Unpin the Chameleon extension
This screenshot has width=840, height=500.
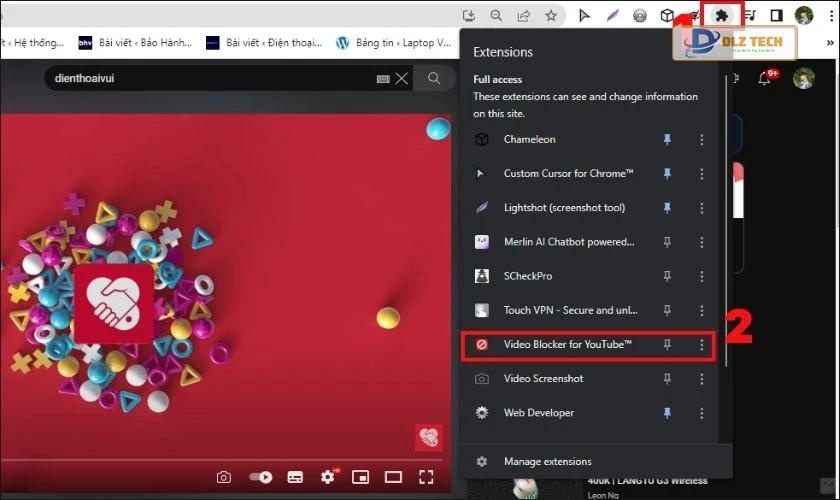667,139
